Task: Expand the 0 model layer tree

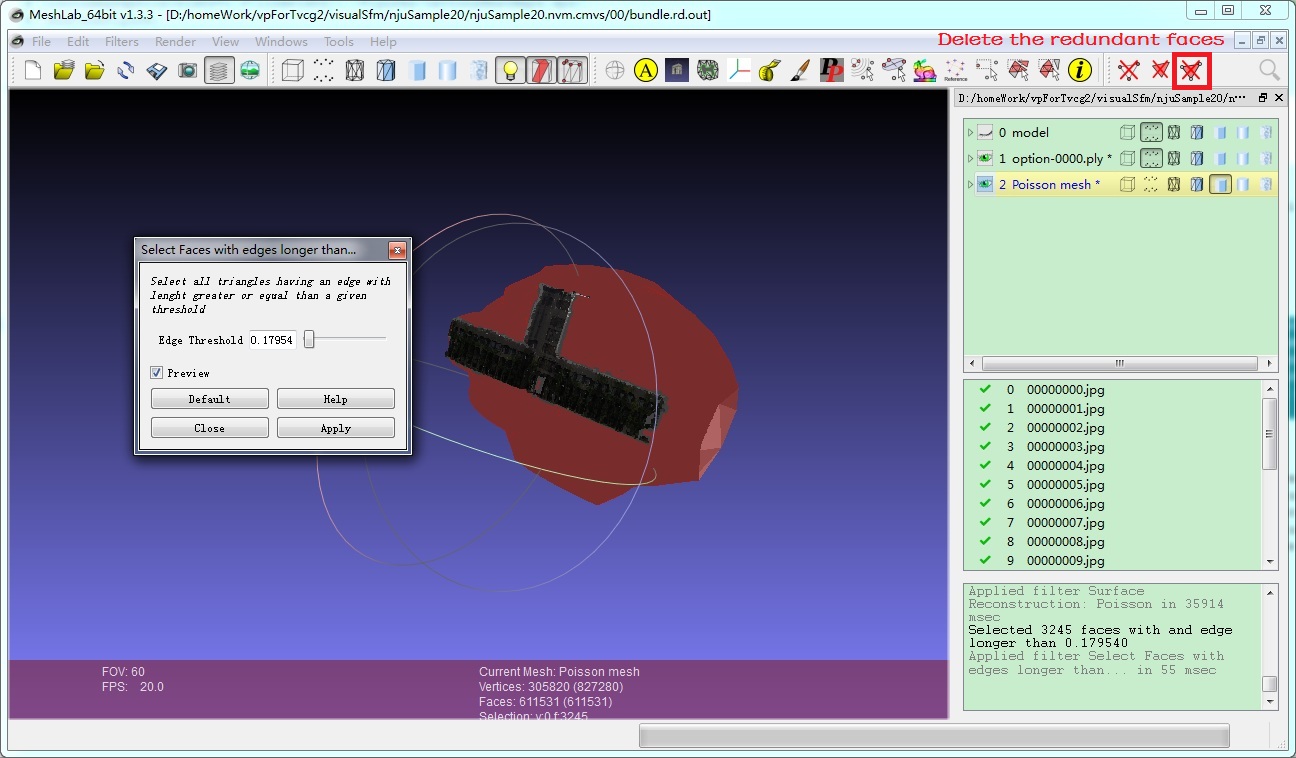Action: (x=970, y=132)
